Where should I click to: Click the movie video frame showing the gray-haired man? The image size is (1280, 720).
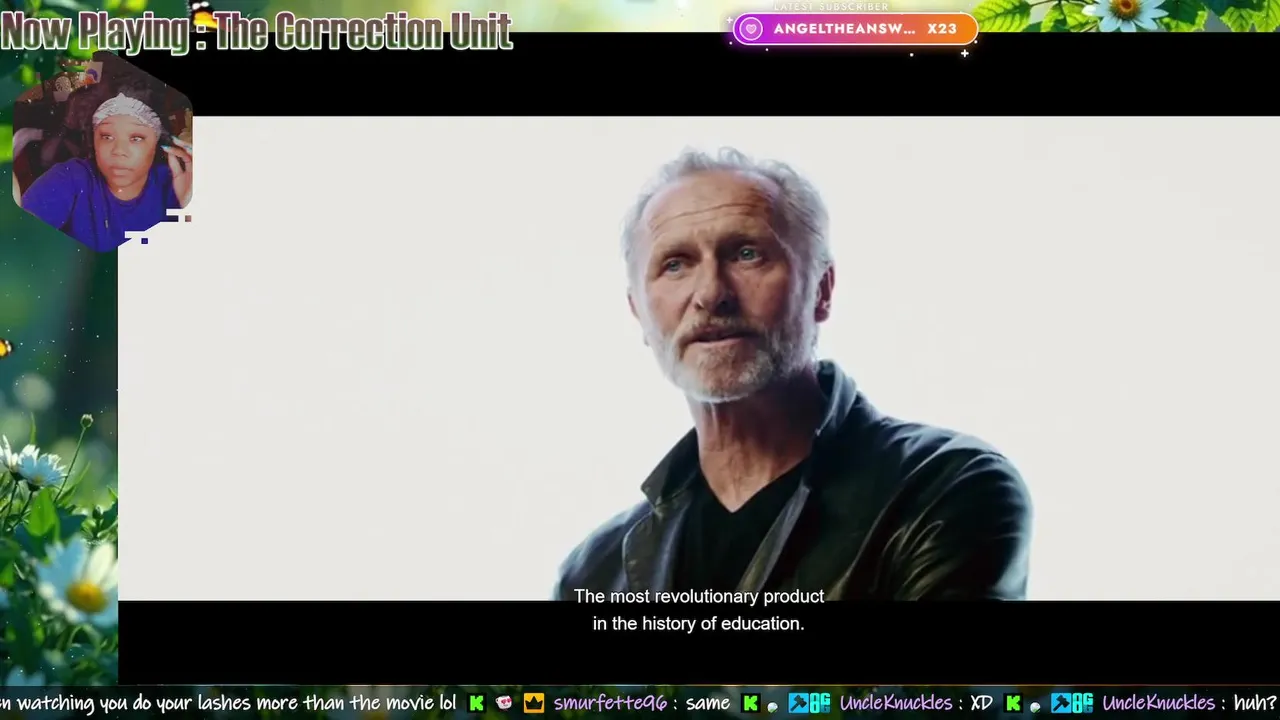tap(699, 358)
